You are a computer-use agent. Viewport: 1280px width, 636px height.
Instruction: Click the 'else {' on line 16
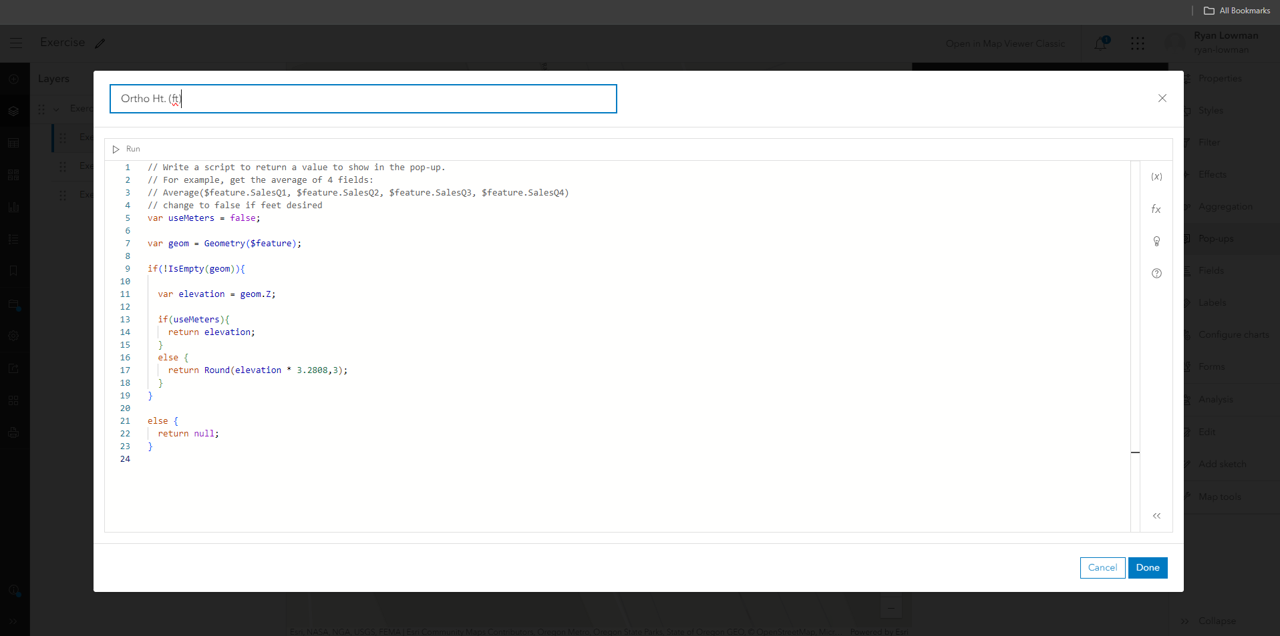[x=173, y=357]
